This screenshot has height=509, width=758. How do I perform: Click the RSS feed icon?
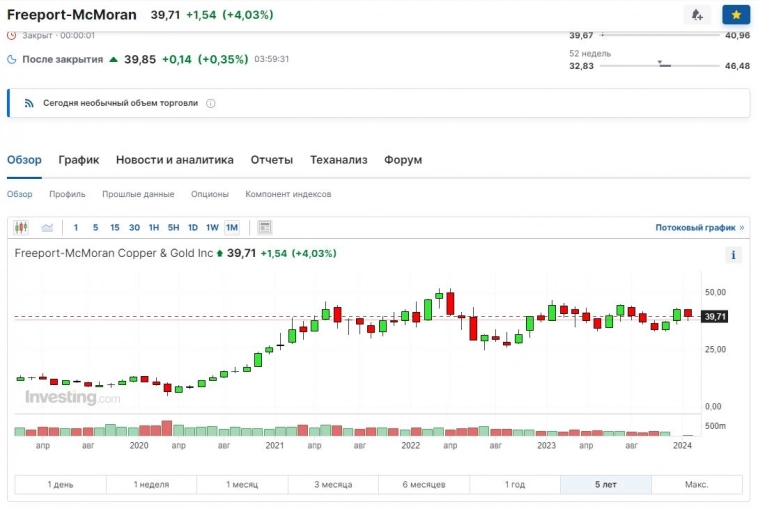[x=29, y=103]
